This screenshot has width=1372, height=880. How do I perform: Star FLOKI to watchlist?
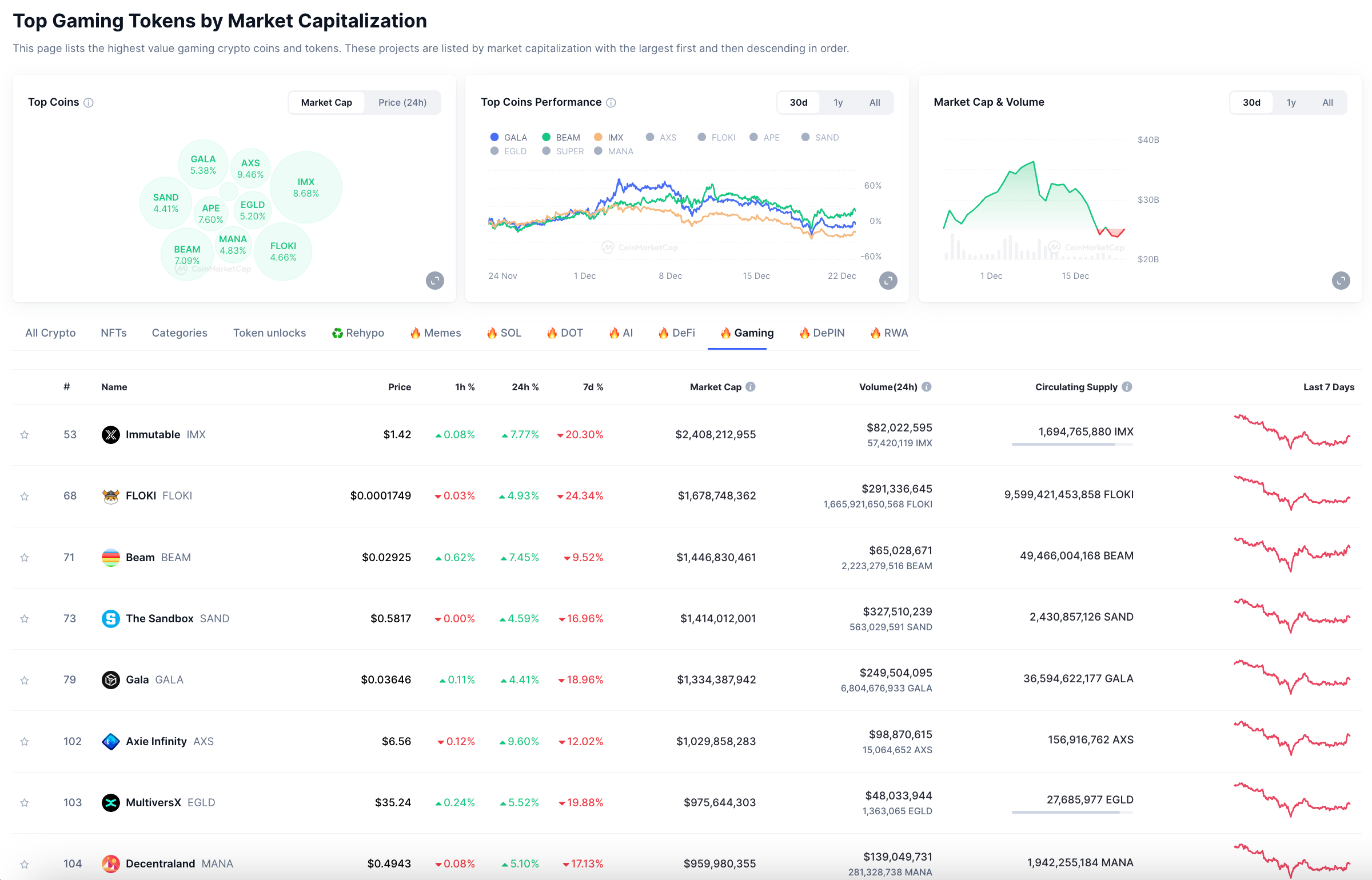[x=25, y=496]
